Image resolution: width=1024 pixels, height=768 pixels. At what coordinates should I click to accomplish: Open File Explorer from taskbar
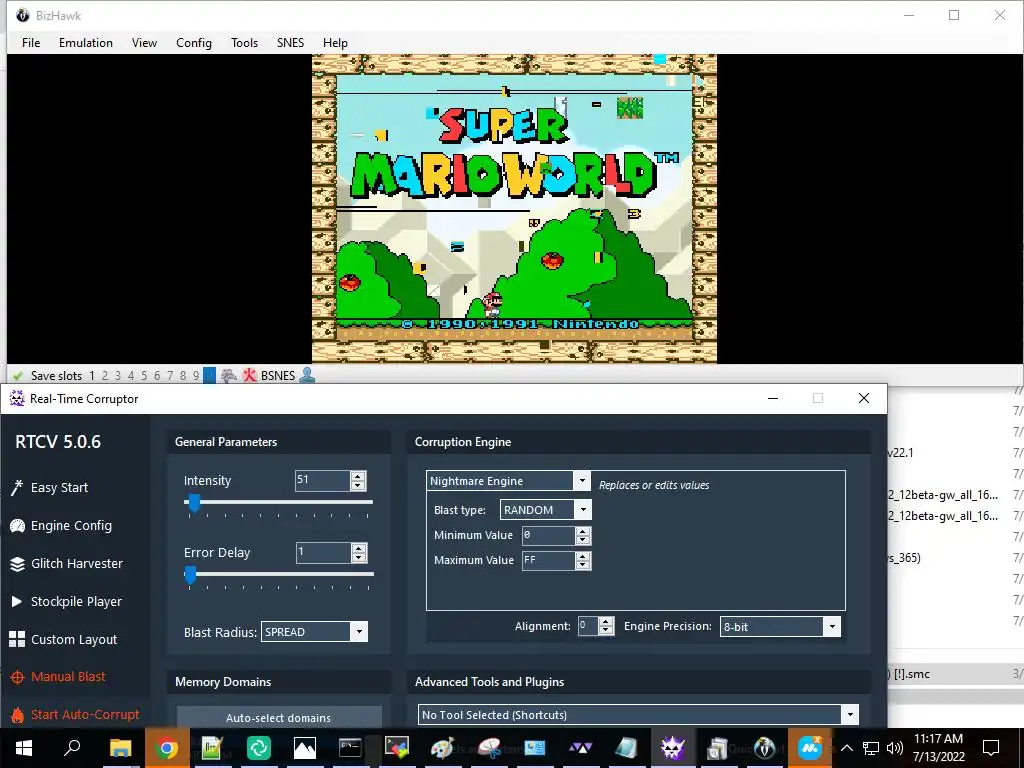coord(120,747)
